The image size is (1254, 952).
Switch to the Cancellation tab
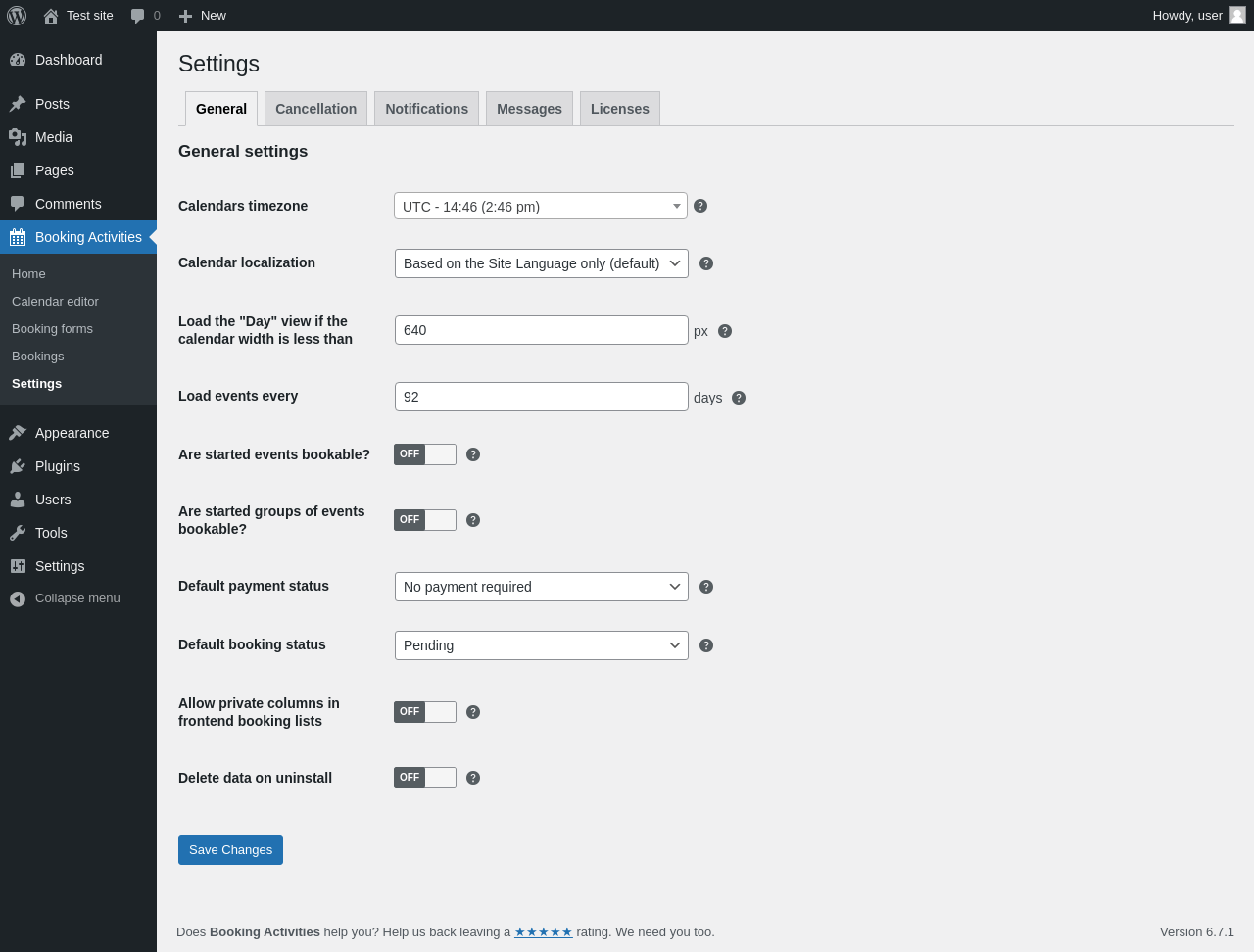pos(315,109)
